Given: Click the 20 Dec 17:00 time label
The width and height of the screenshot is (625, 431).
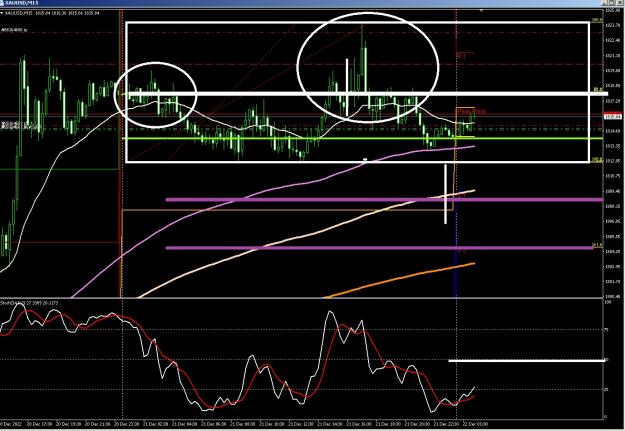Looking at the screenshot, I should (x=39, y=424).
